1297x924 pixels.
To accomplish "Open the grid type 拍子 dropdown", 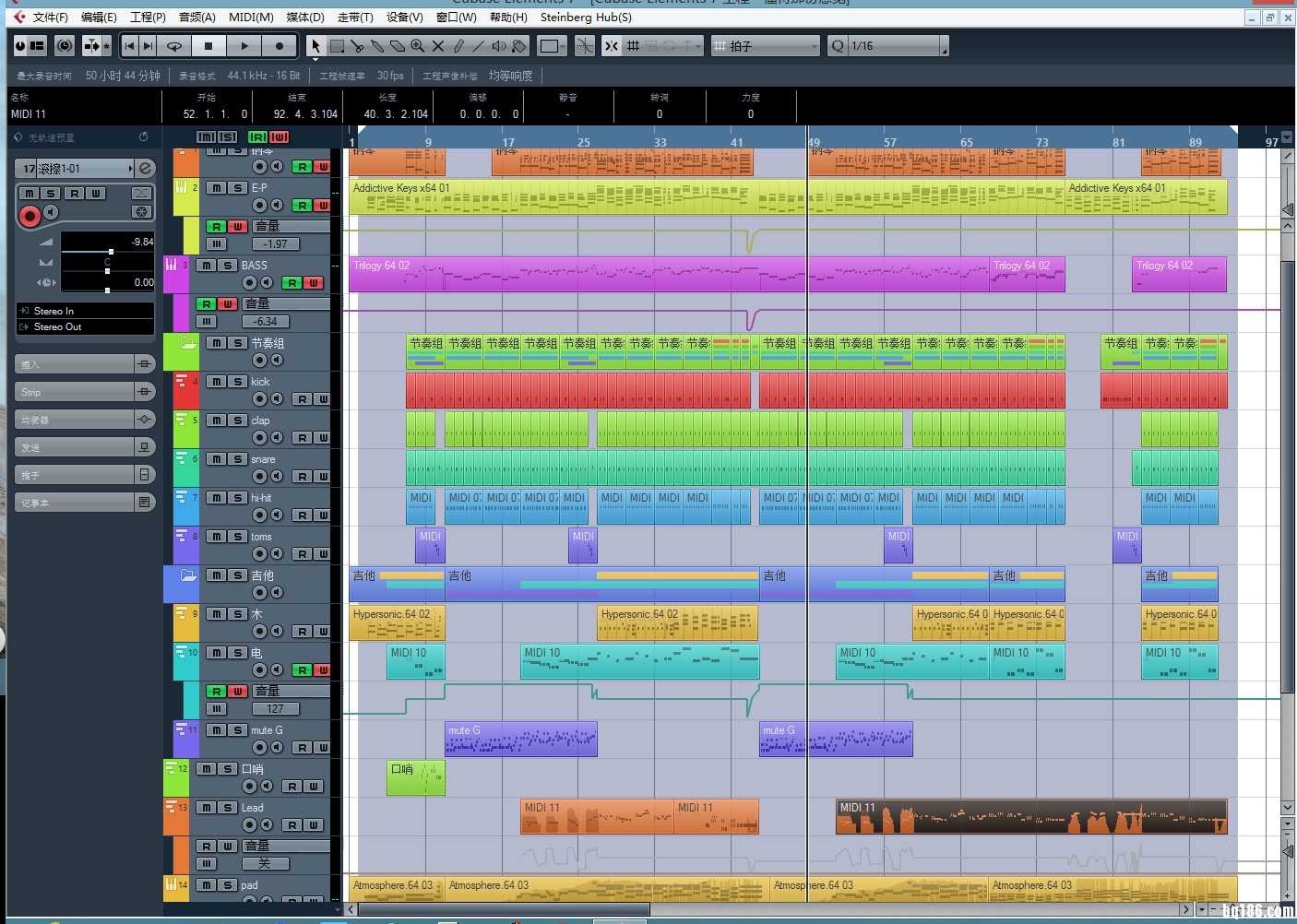I will pyautogui.click(x=766, y=45).
